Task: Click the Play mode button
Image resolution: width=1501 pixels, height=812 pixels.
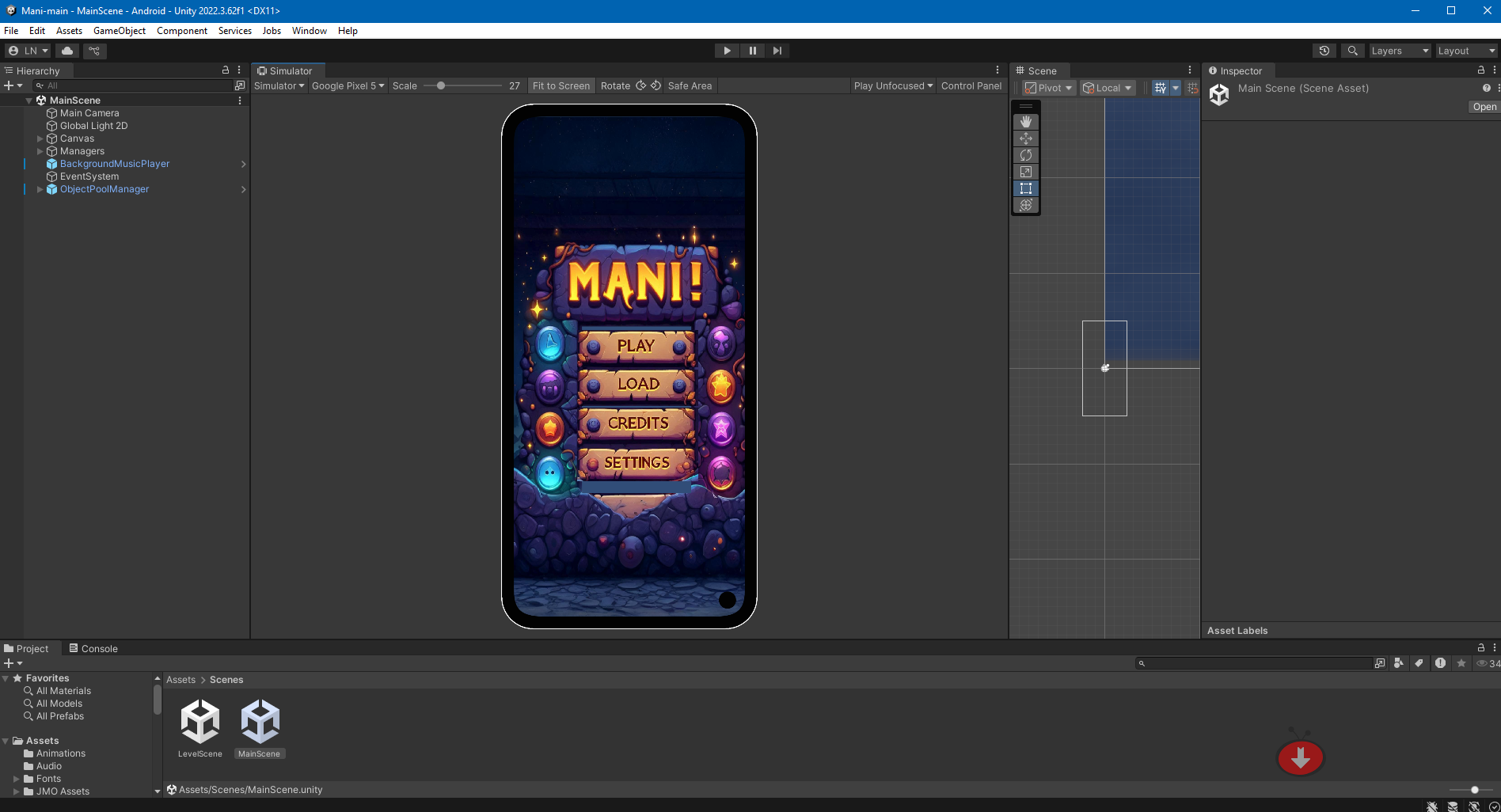Action: (x=727, y=51)
